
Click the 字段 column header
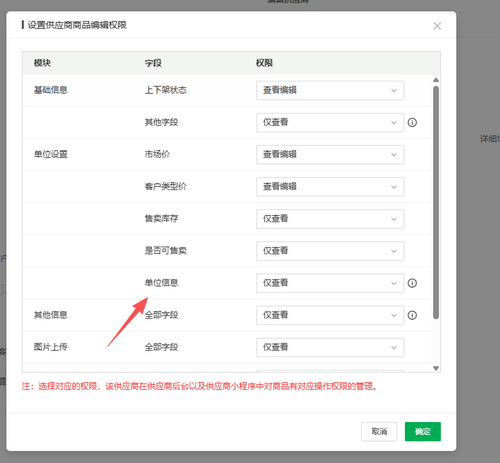point(153,63)
